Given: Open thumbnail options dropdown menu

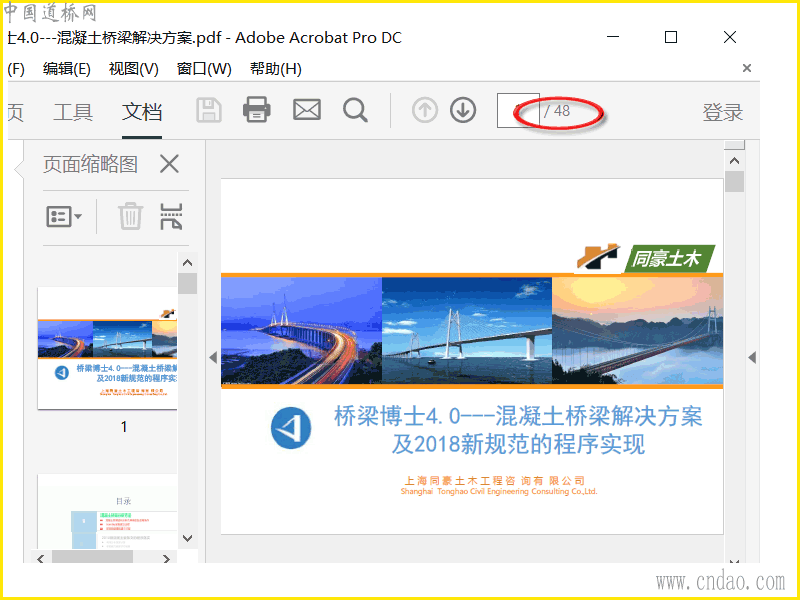Looking at the screenshot, I should pos(64,216).
